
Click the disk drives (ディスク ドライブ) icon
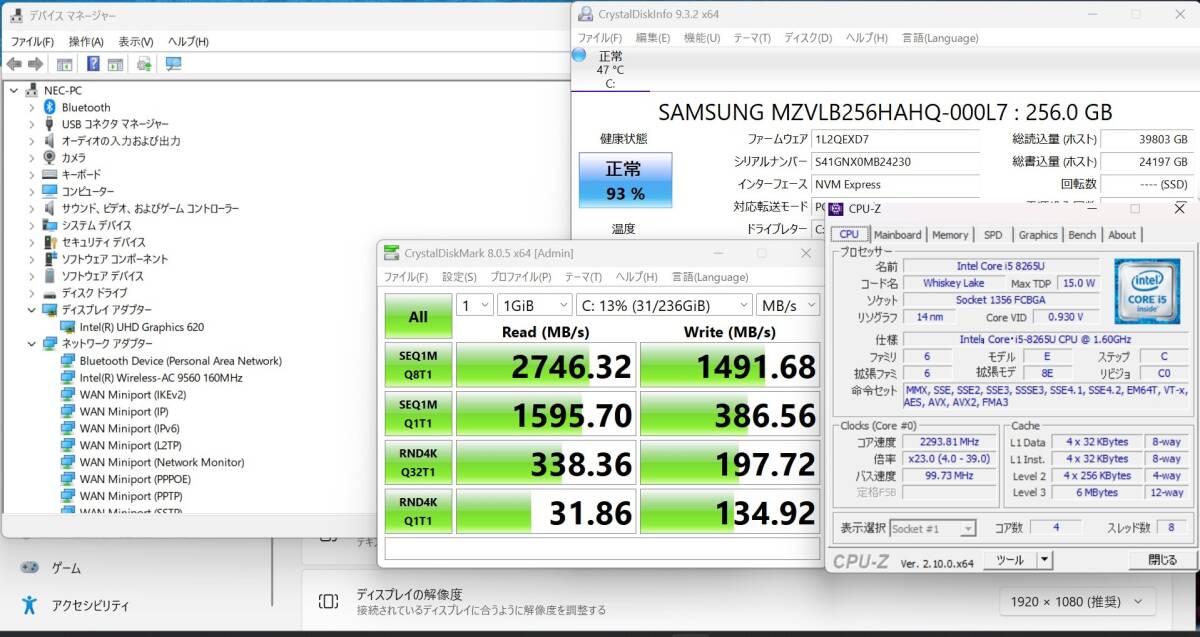click(x=49, y=293)
